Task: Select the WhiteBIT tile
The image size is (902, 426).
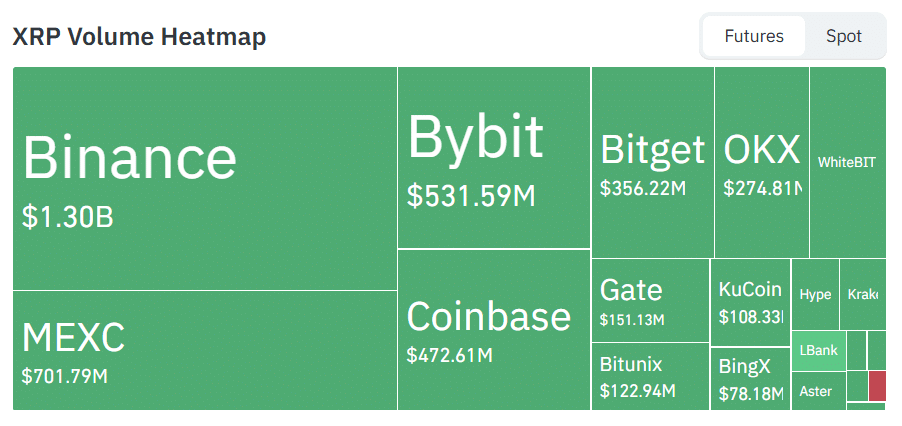Action: tap(847, 162)
